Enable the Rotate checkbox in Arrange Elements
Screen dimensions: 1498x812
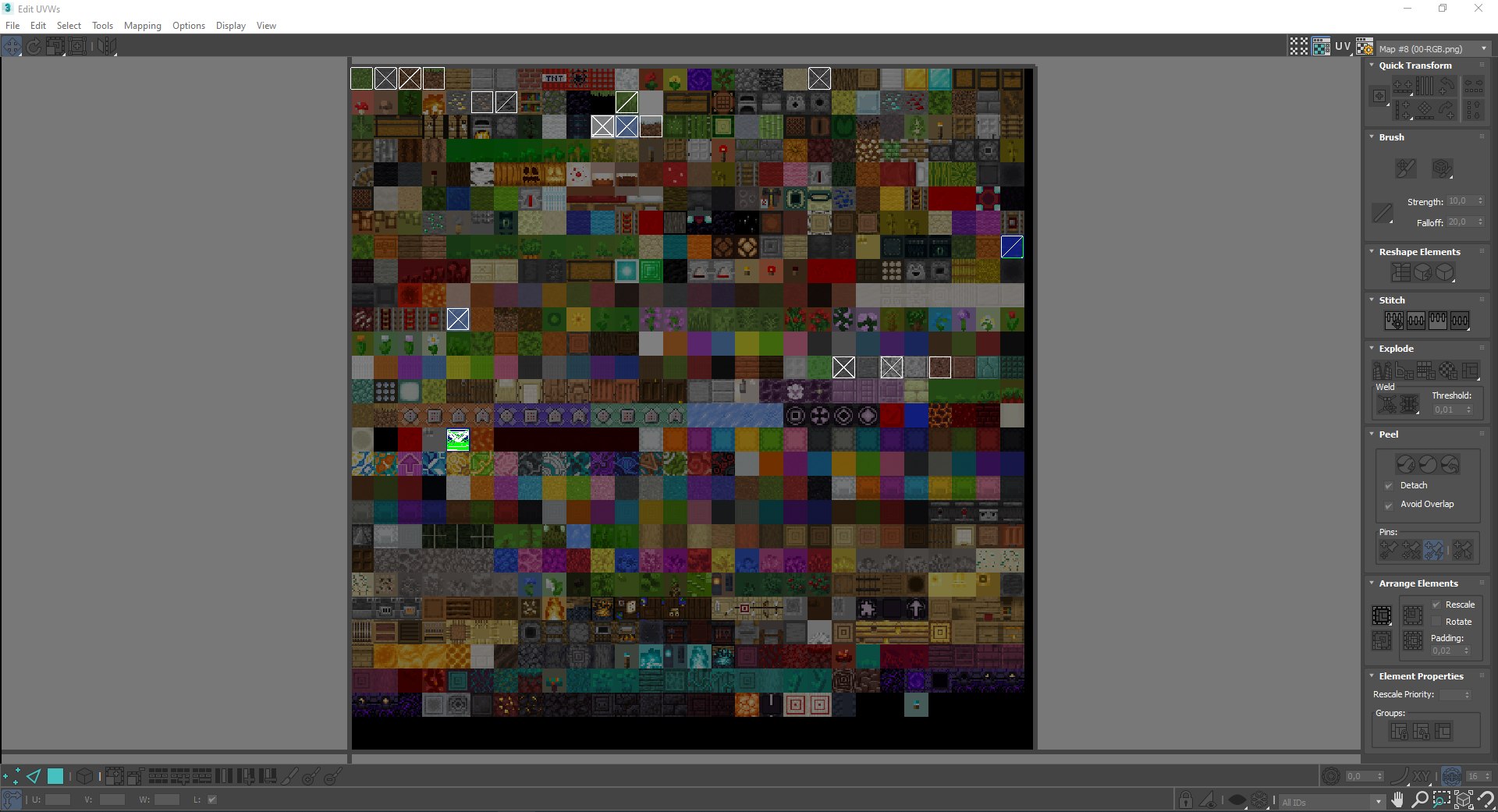pos(1436,622)
